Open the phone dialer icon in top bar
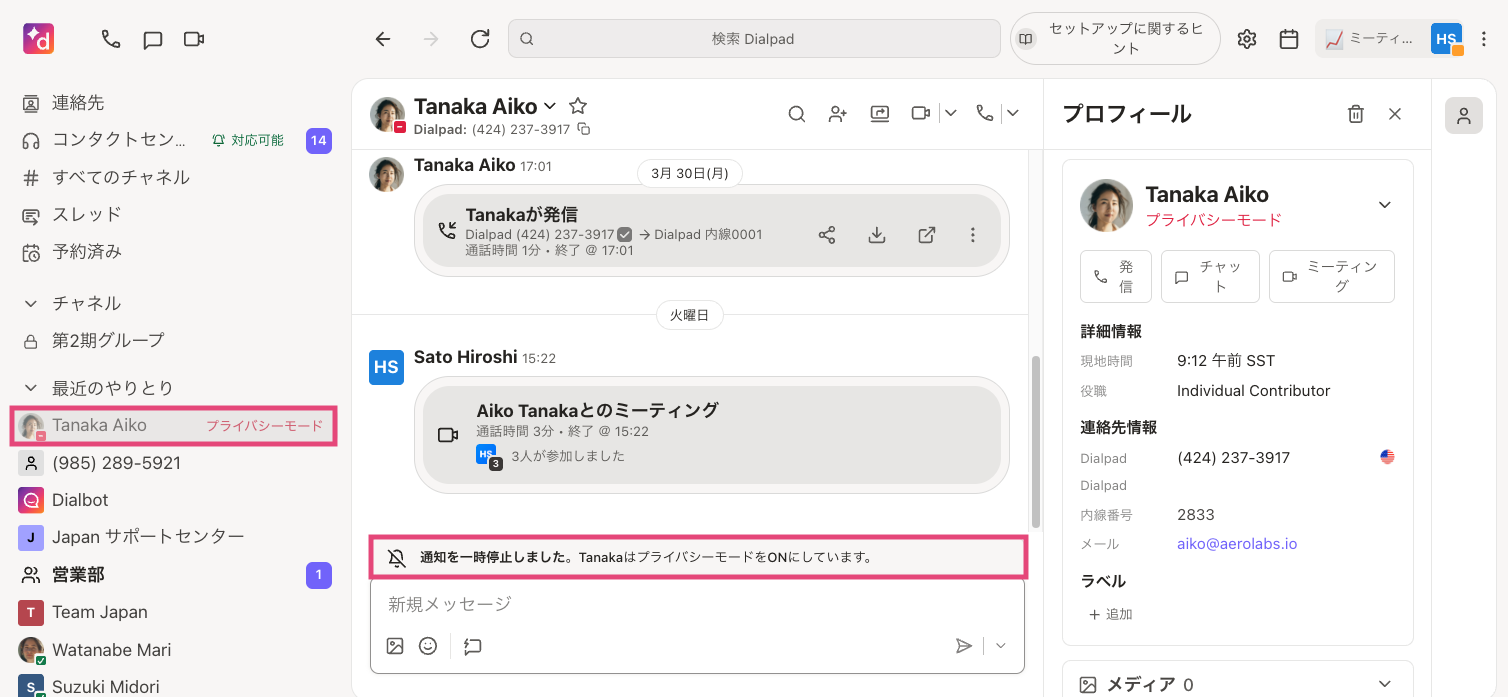Image resolution: width=1508 pixels, height=697 pixels. pyautogui.click(x=111, y=39)
